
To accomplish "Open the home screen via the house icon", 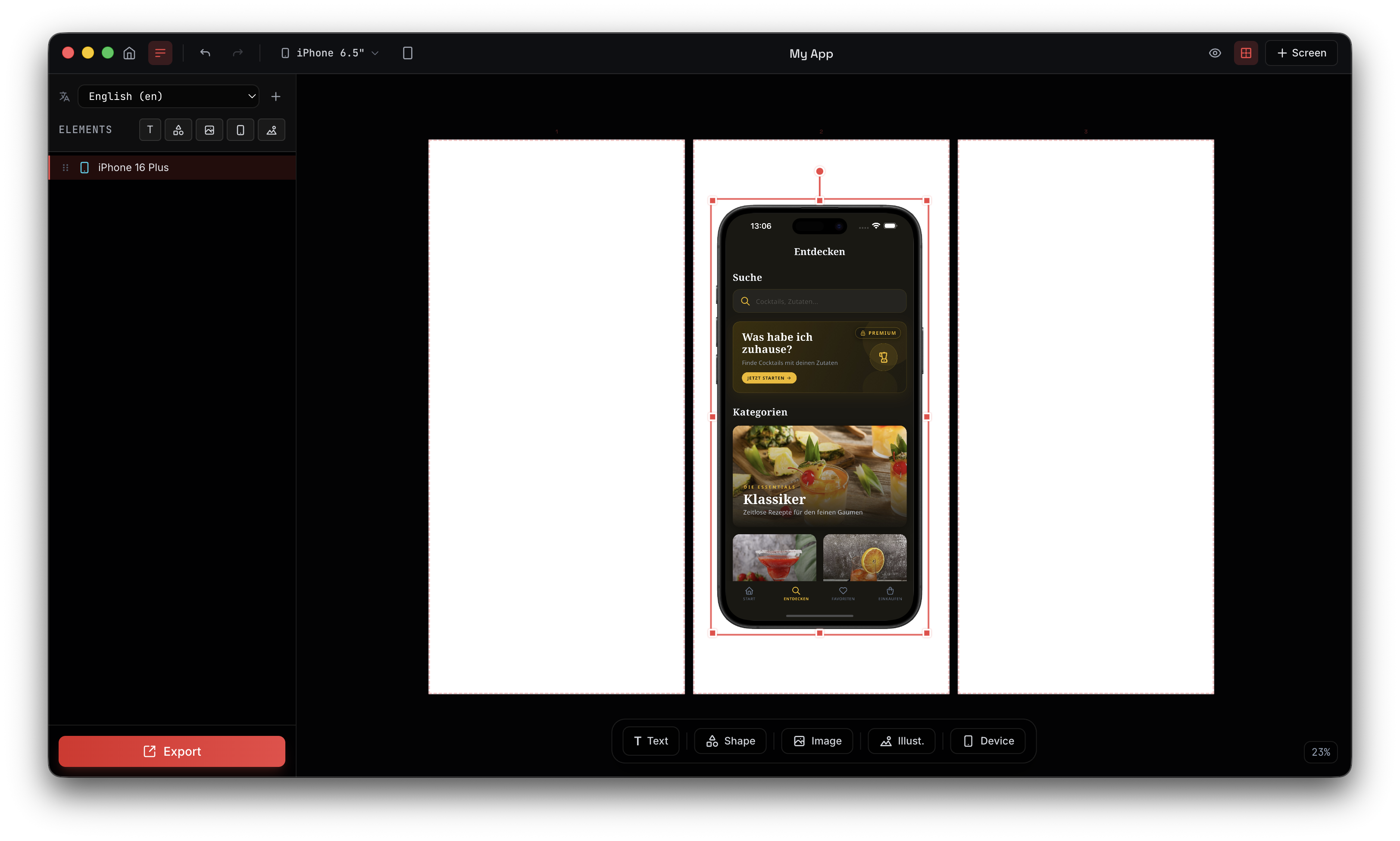I will (129, 53).
